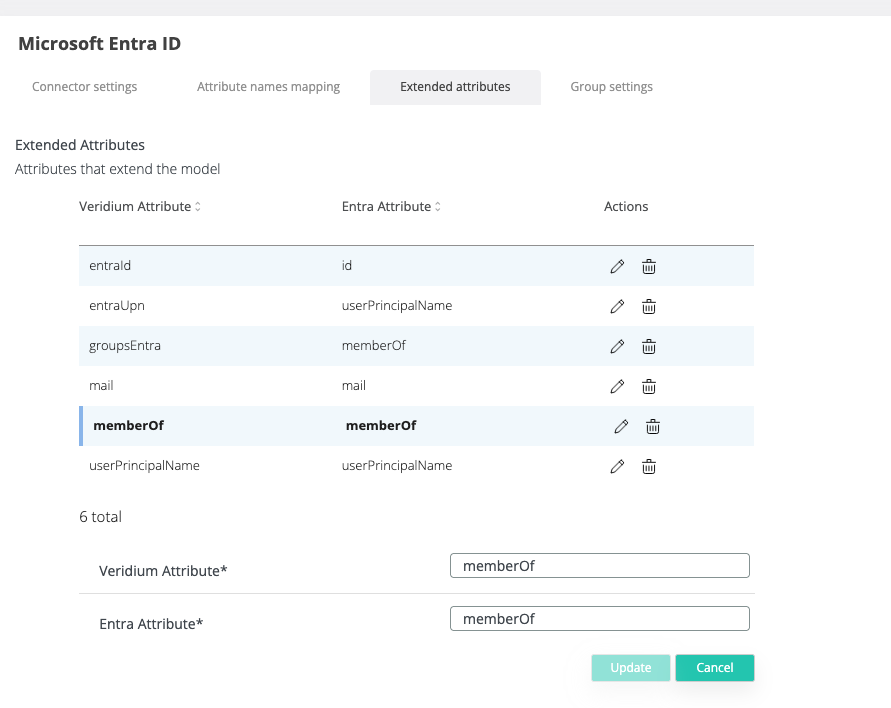The image size is (891, 708).
Task: Select the entraId cell
Action: (110, 266)
